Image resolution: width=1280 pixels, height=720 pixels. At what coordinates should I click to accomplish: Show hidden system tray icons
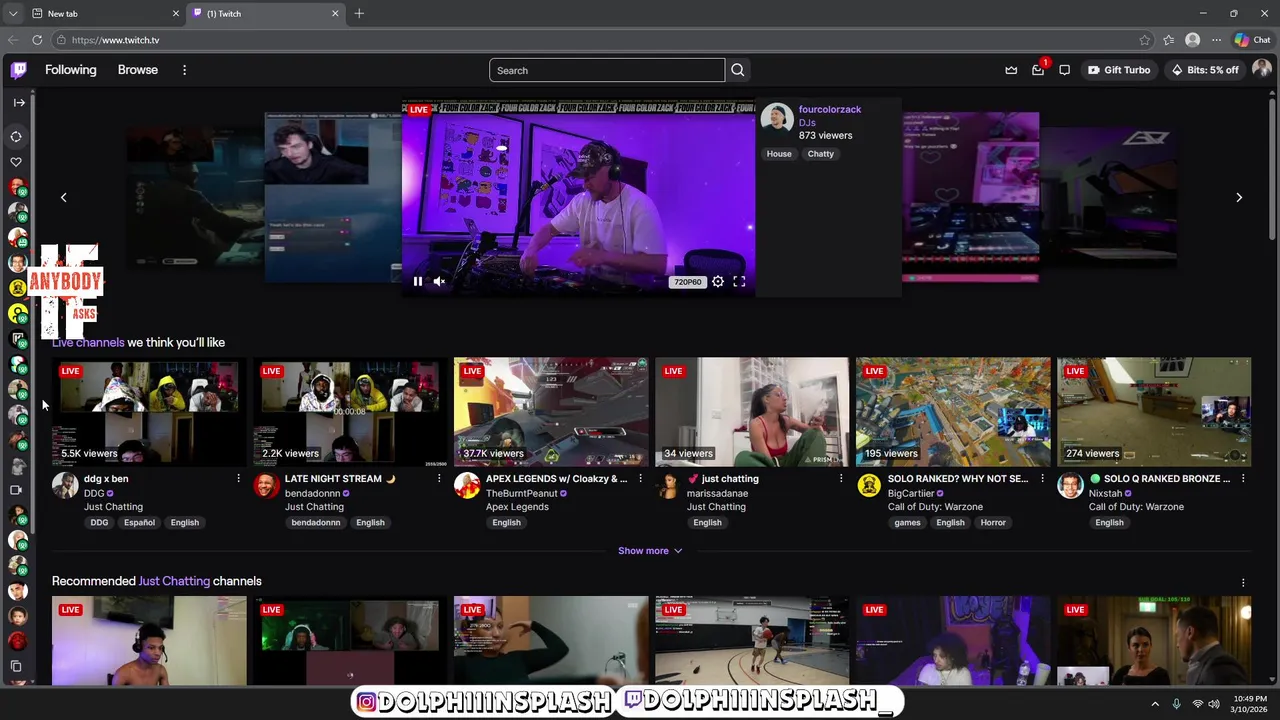(1155, 704)
